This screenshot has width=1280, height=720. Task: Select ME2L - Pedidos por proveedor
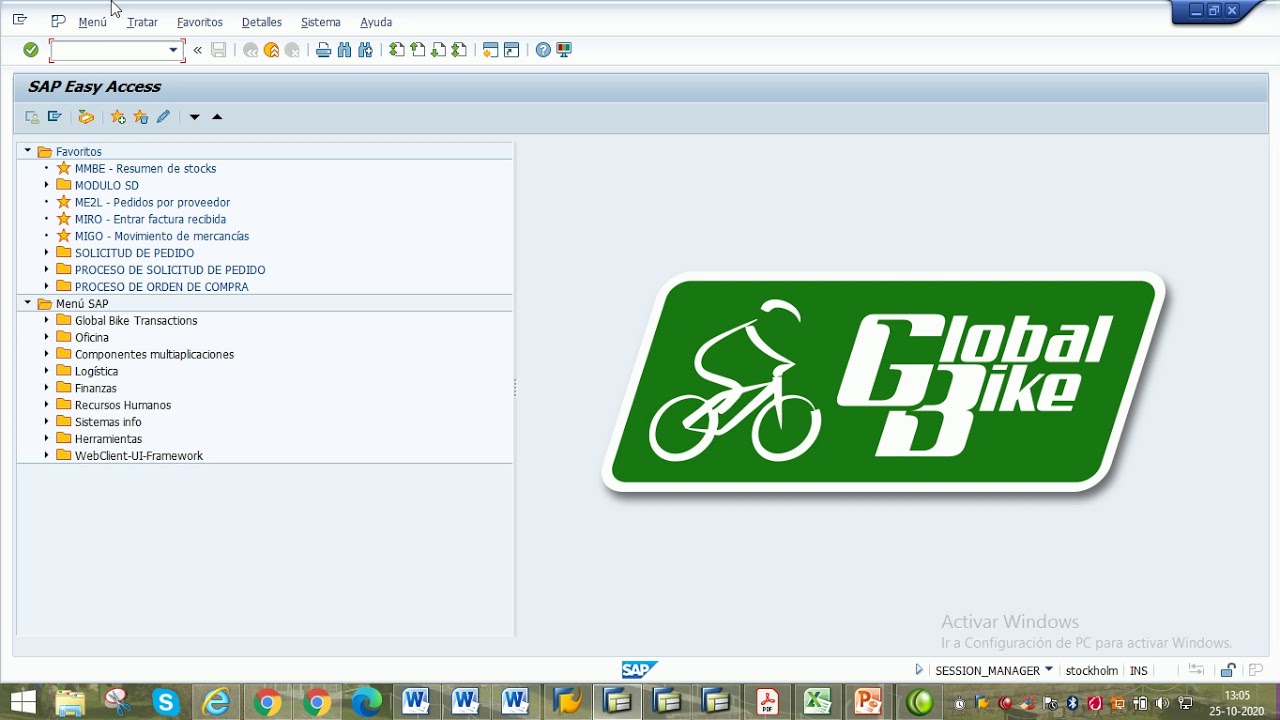point(152,202)
